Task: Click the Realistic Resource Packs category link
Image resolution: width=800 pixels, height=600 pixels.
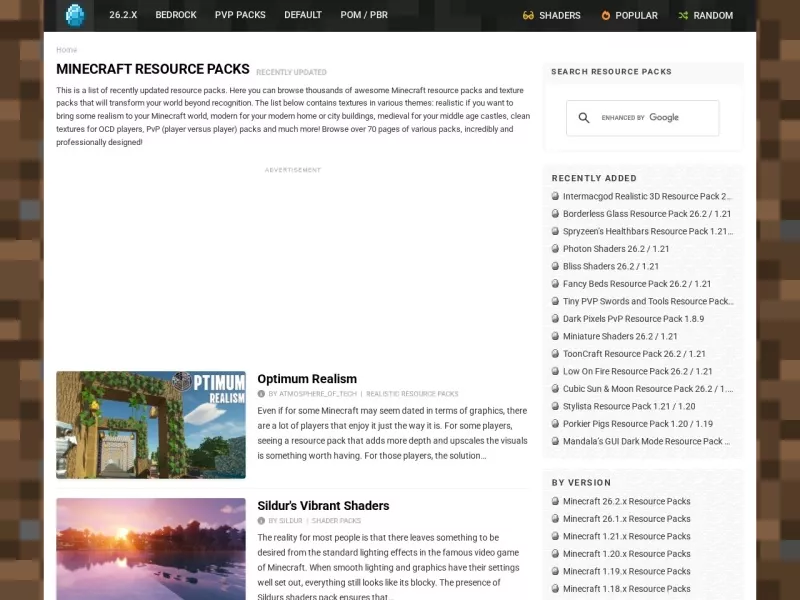Action: point(412,394)
